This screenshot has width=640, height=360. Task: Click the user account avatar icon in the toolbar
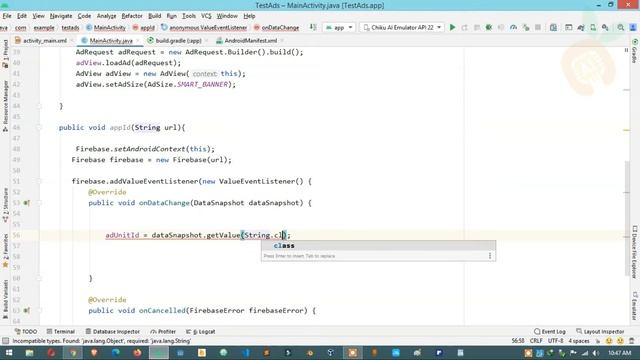(633, 27)
